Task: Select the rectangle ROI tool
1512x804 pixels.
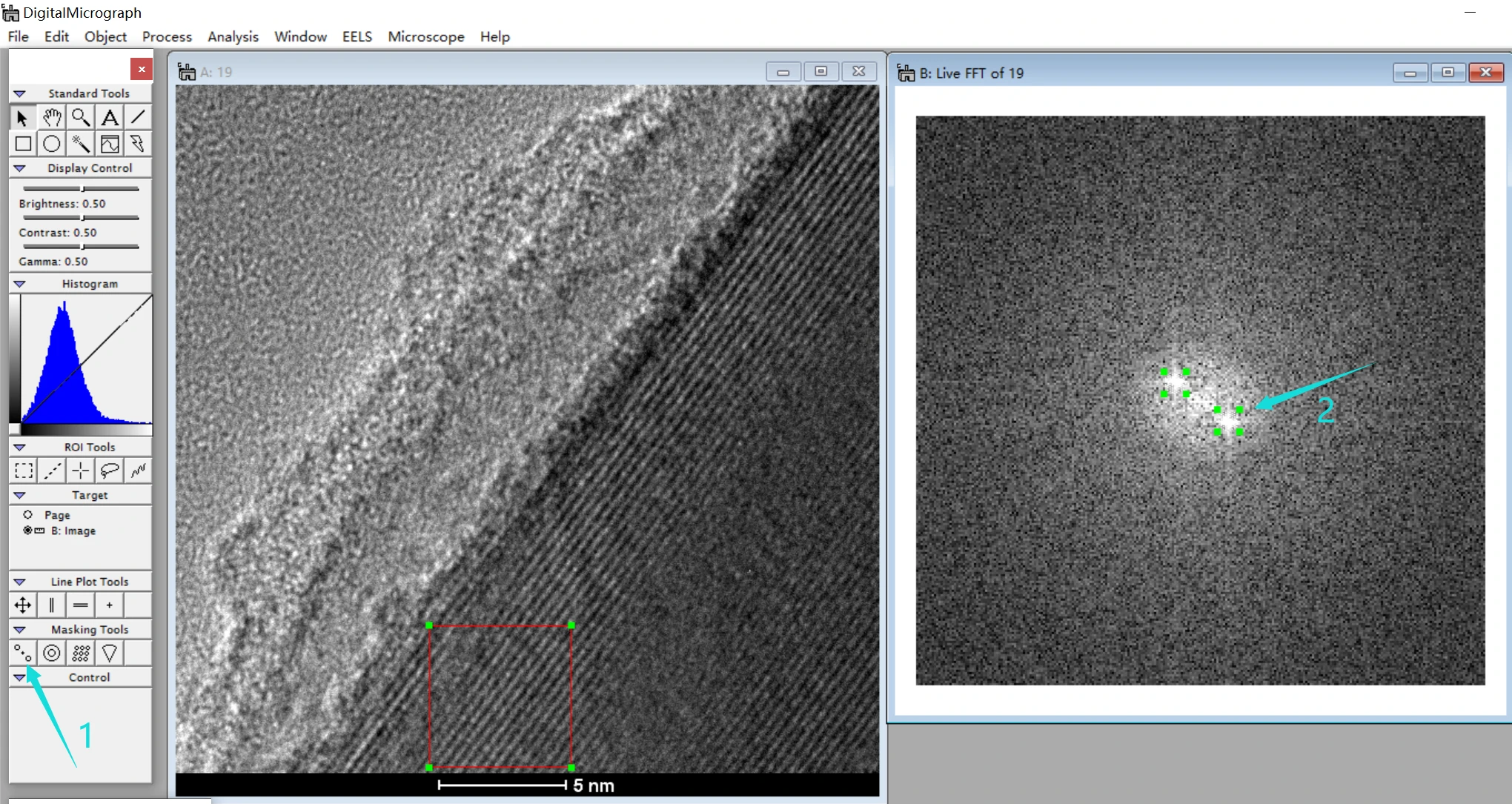Action: coord(24,470)
